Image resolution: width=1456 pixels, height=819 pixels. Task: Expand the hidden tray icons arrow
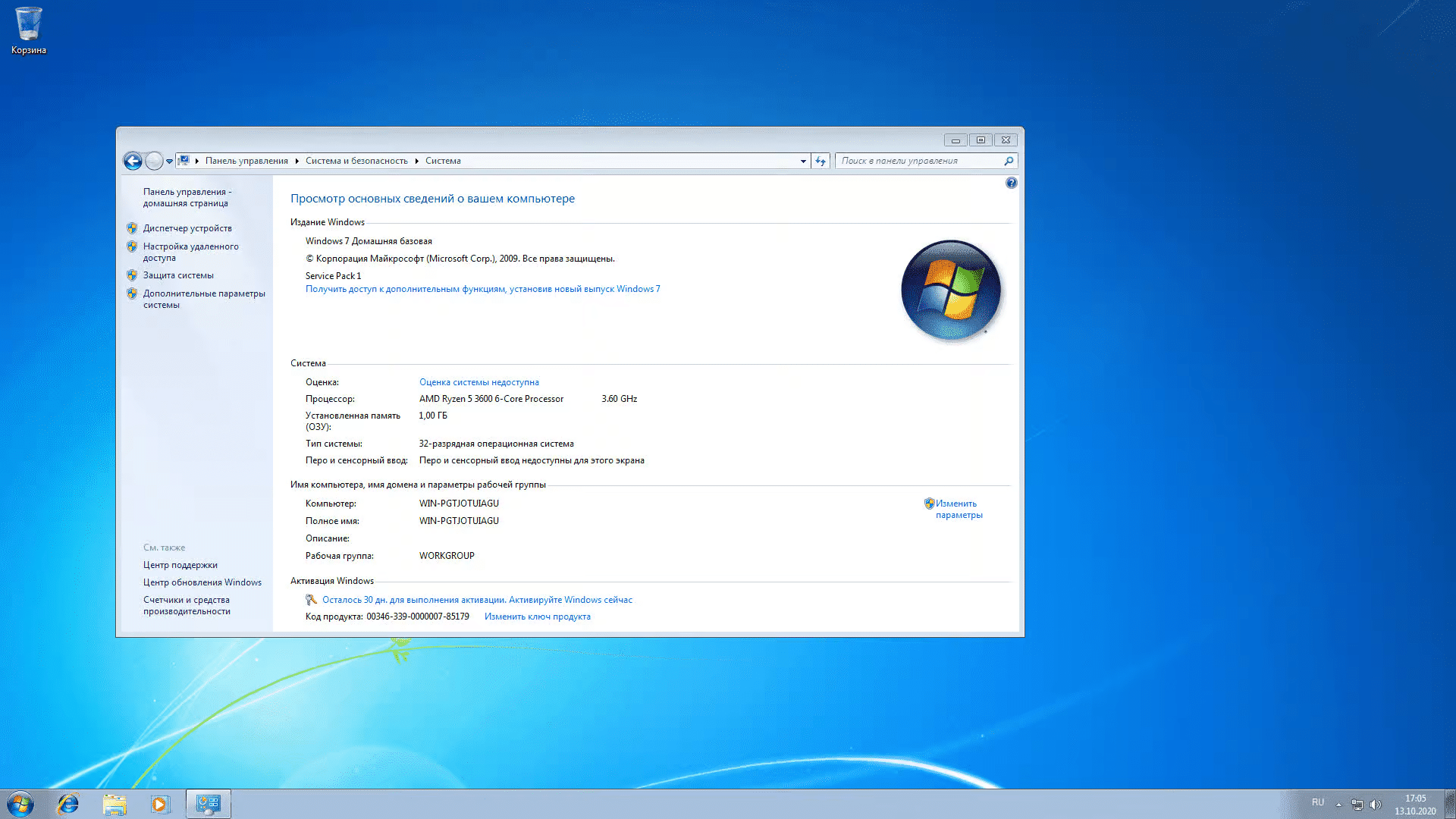(x=1338, y=804)
